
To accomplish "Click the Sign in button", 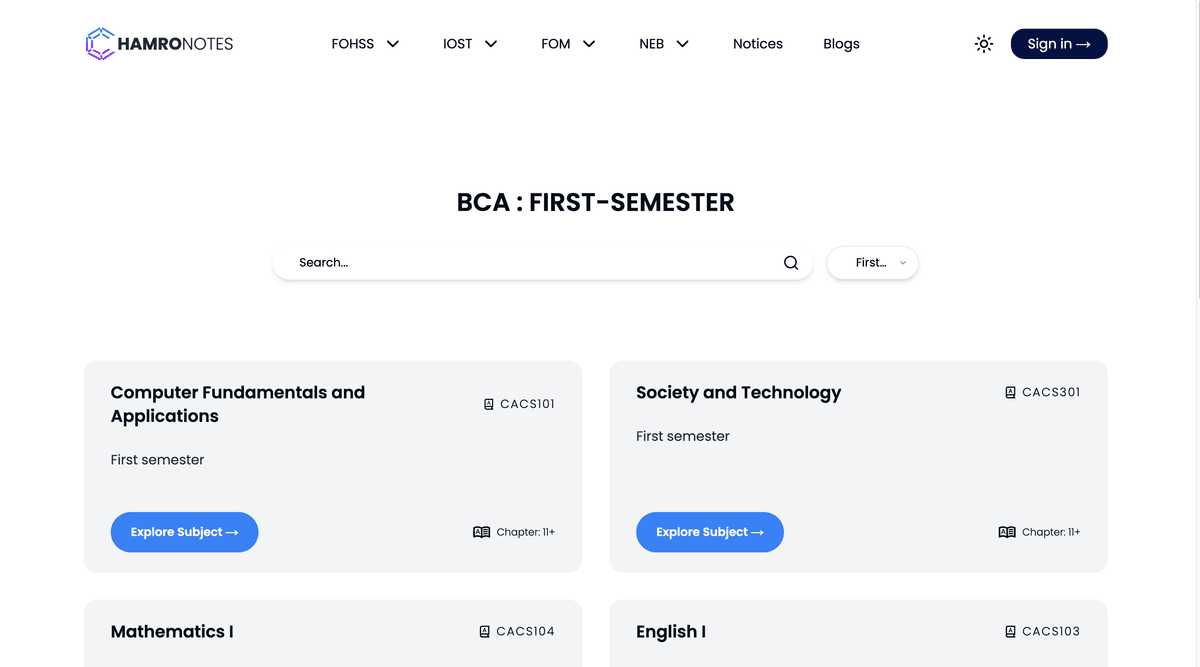I will point(1059,44).
